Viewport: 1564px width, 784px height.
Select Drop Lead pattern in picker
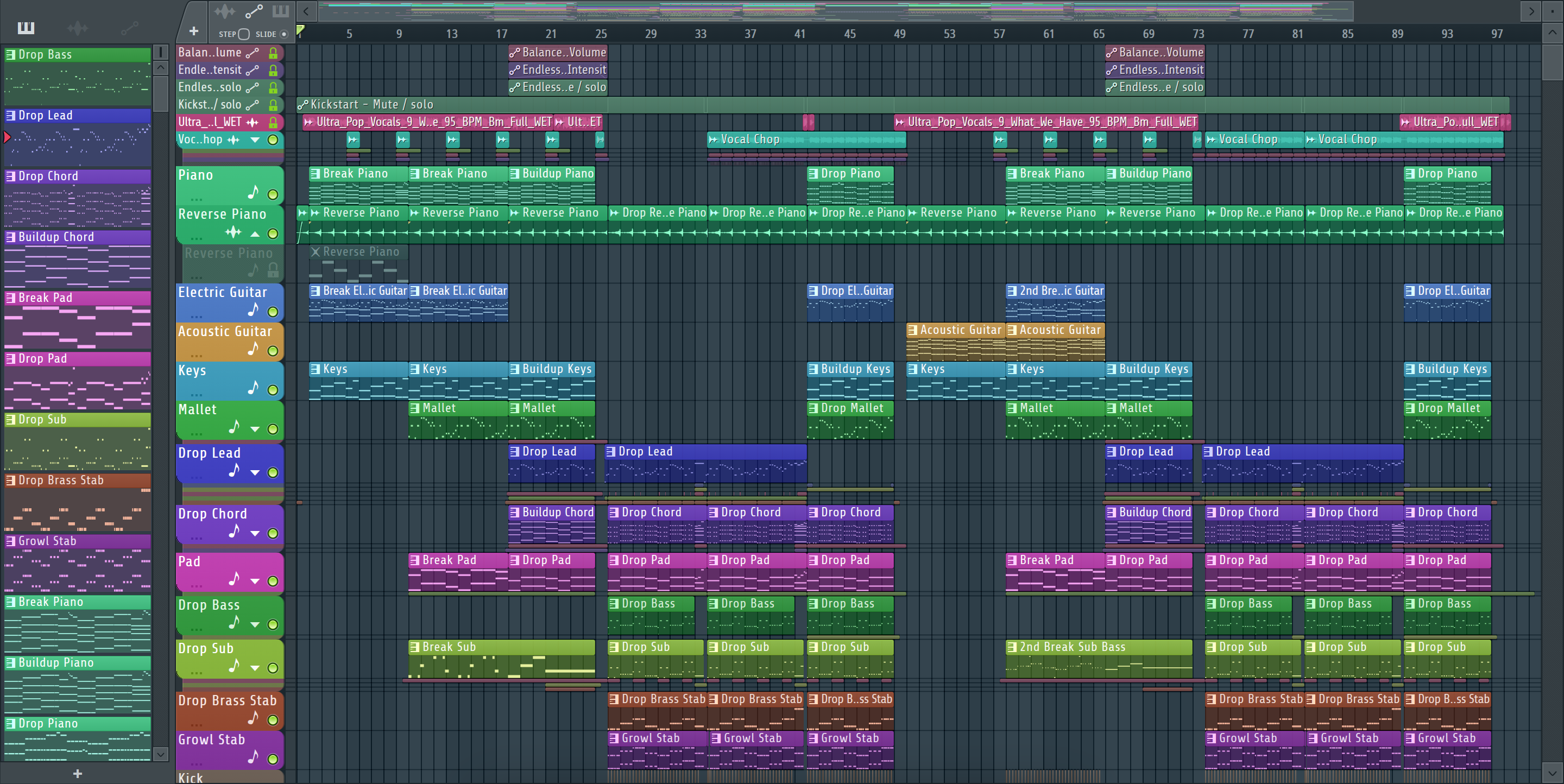pos(78,137)
